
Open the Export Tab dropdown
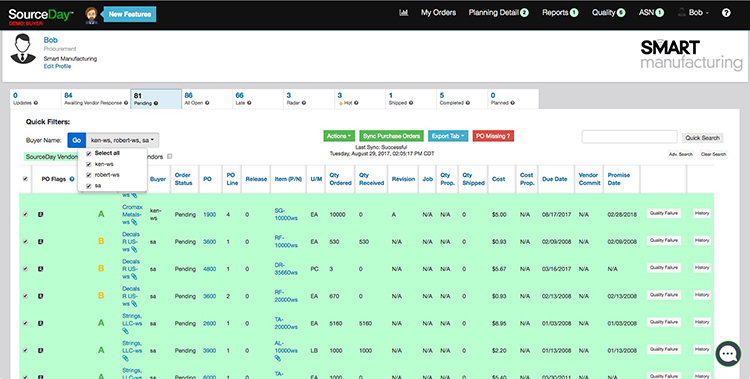point(448,136)
